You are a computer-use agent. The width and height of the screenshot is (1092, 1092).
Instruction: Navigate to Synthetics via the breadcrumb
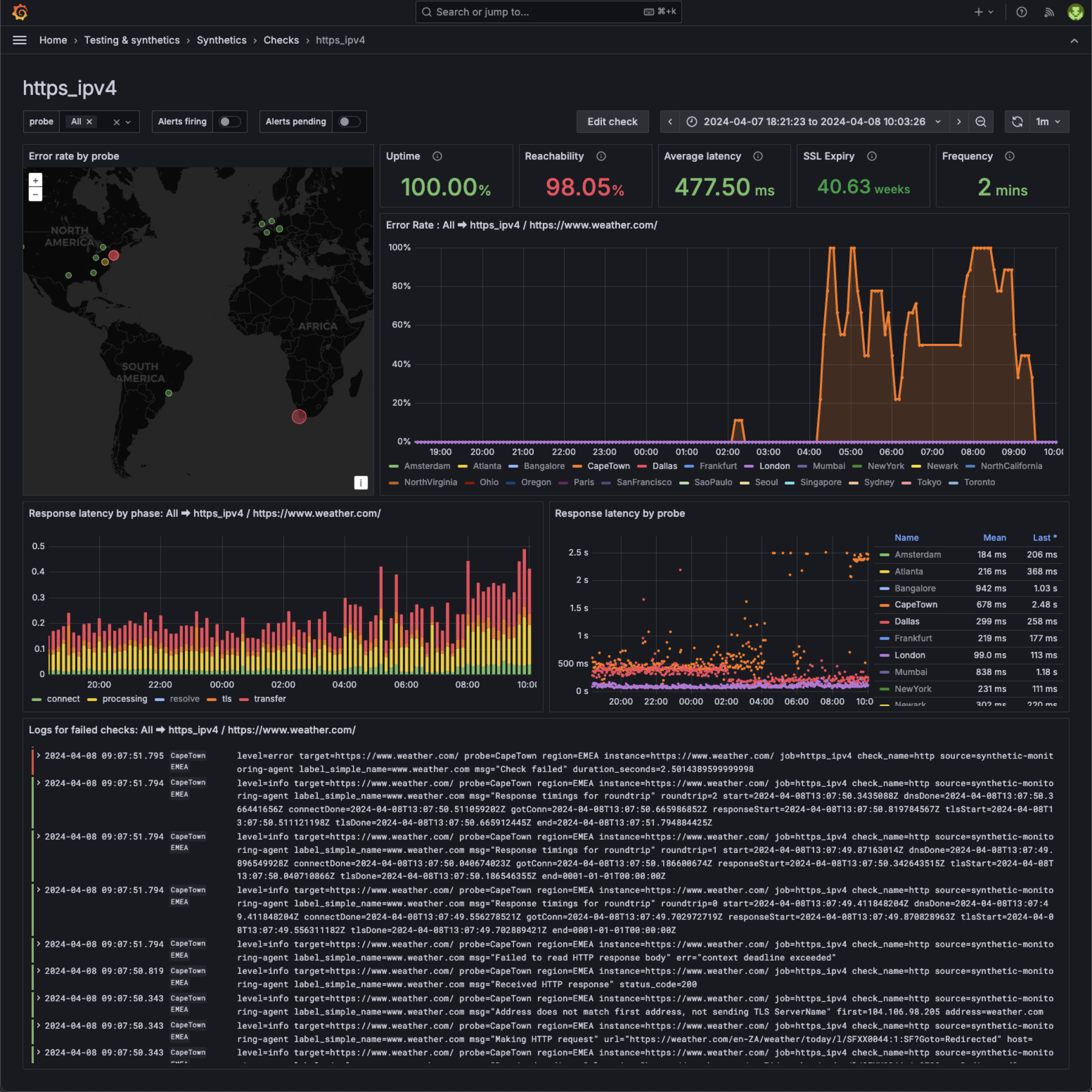coord(221,40)
